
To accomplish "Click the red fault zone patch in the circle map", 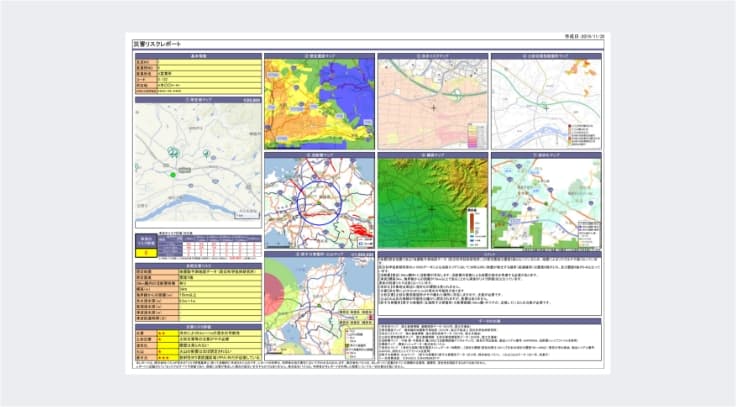I will point(355,232).
